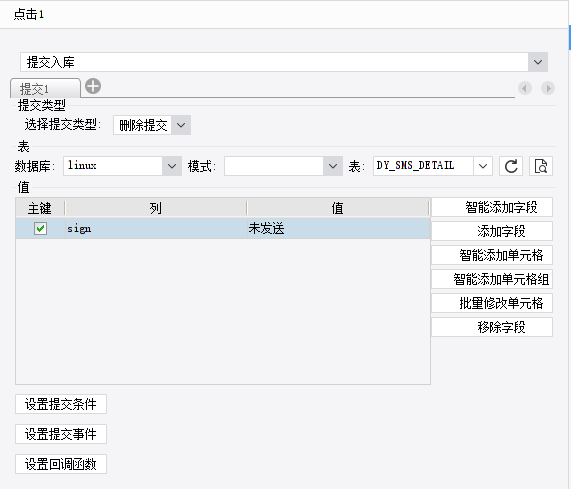
Task: Open the DY_SMS_DETAIL table dropdown
Action: pos(483,166)
